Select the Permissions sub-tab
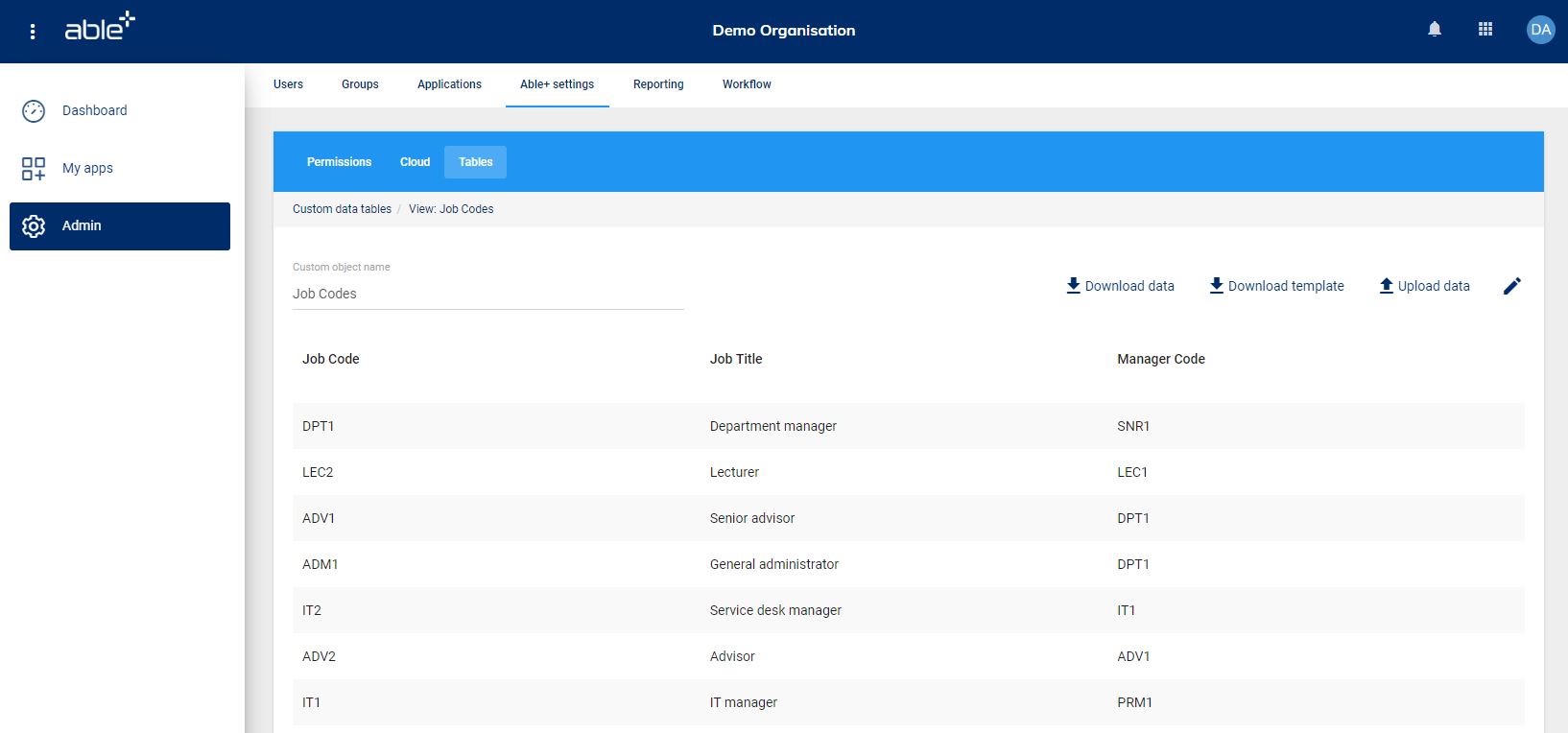Image resolution: width=1568 pixels, height=733 pixels. tap(339, 162)
